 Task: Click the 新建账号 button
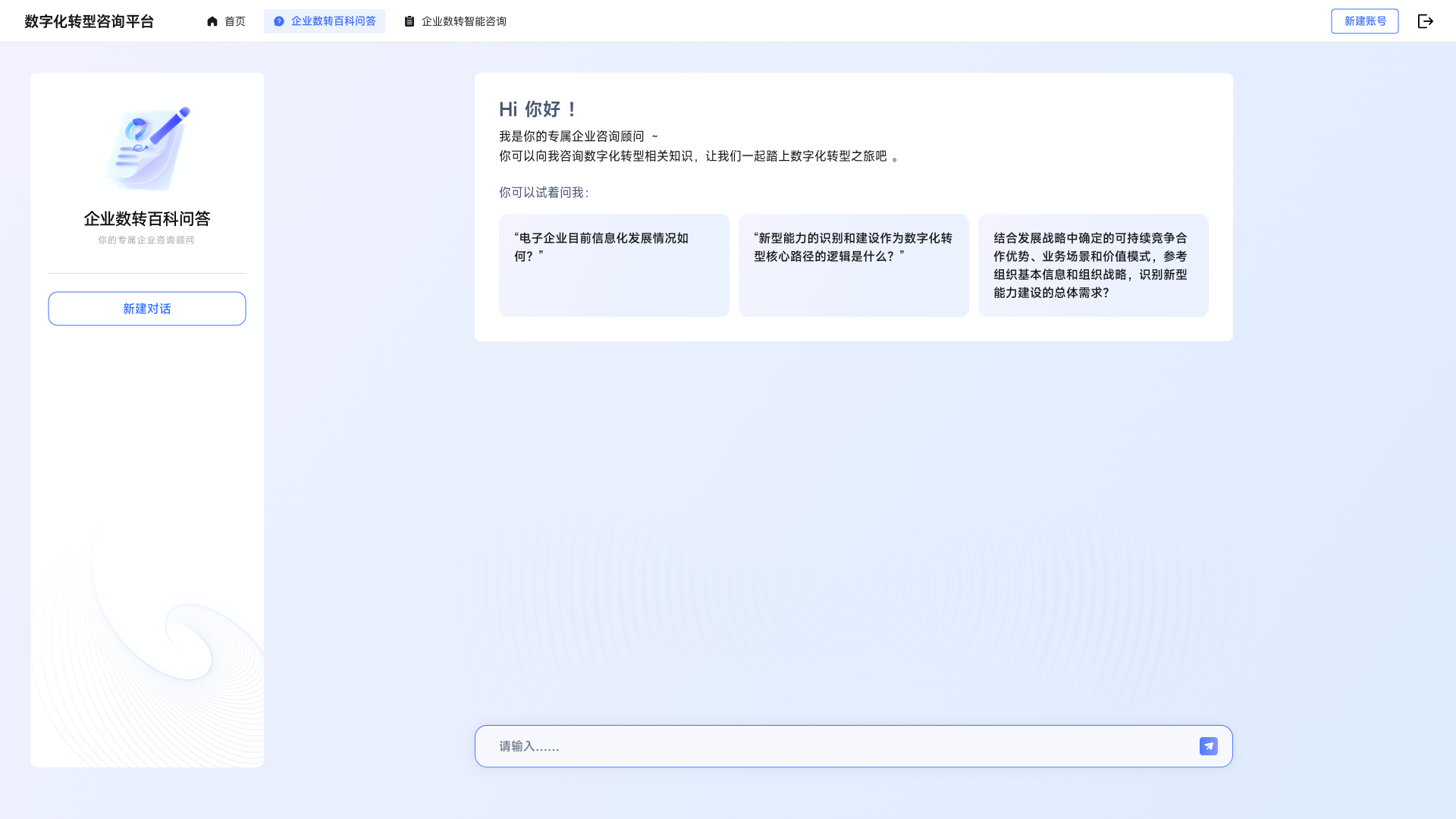(x=1364, y=21)
